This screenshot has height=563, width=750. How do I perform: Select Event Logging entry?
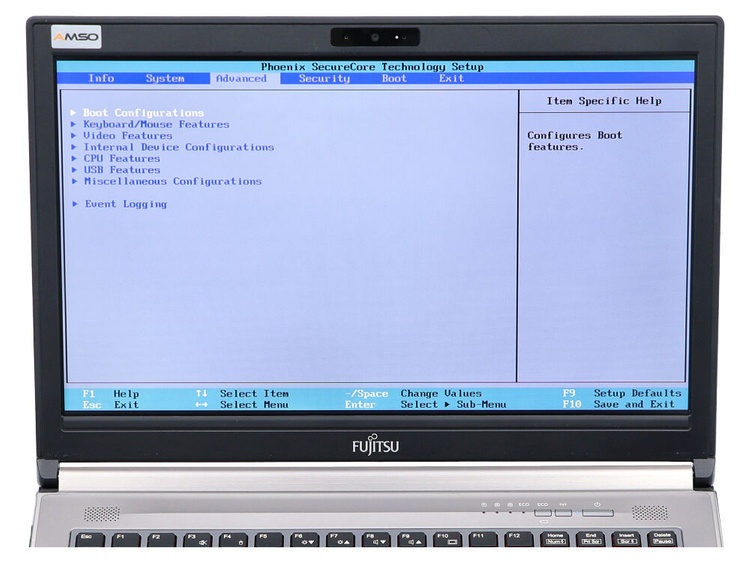pos(125,204)
